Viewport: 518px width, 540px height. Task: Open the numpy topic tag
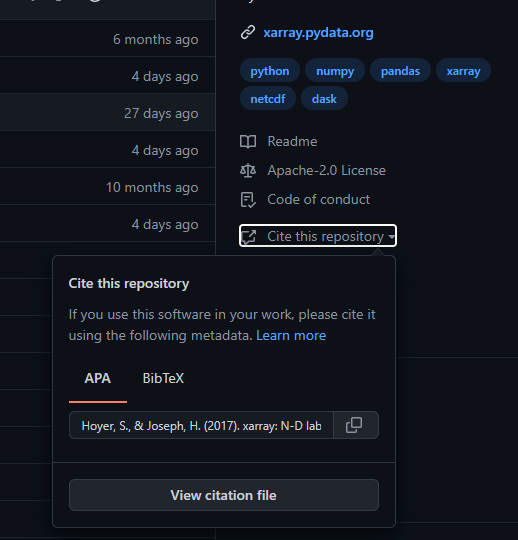(335, 71)
